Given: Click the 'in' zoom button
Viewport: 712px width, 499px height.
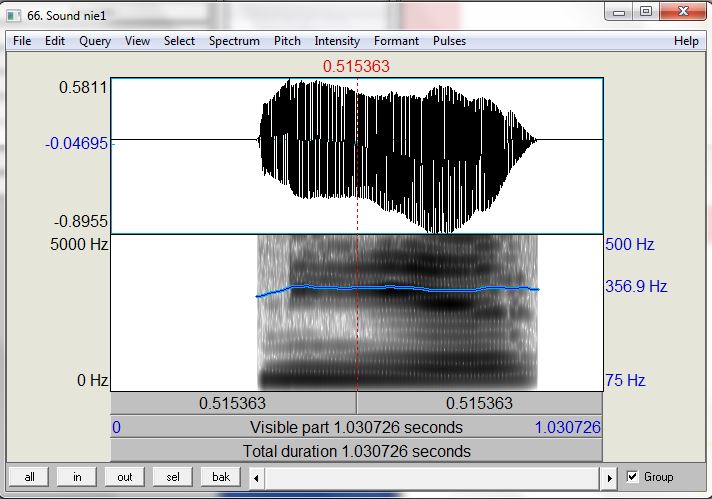Looking at the screenshot, I should (x=77, y=477).
